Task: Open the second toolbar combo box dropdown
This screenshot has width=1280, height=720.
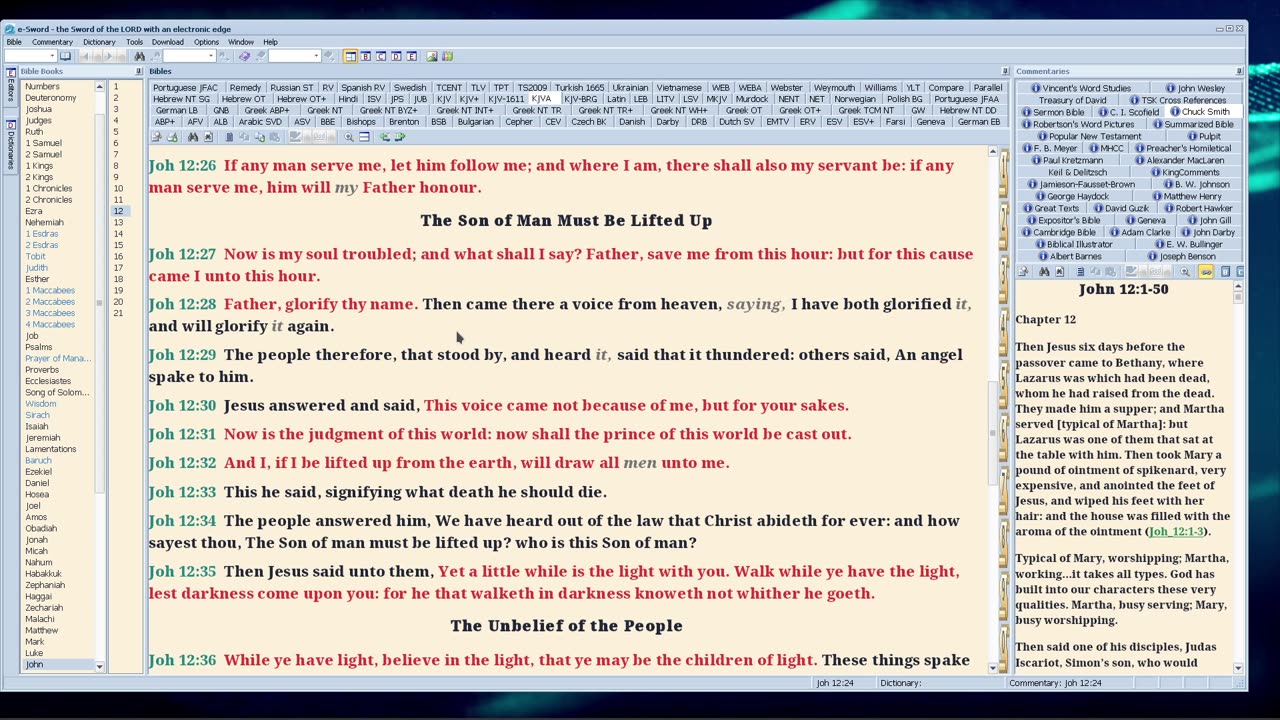Action: click(x=211, y=56)
